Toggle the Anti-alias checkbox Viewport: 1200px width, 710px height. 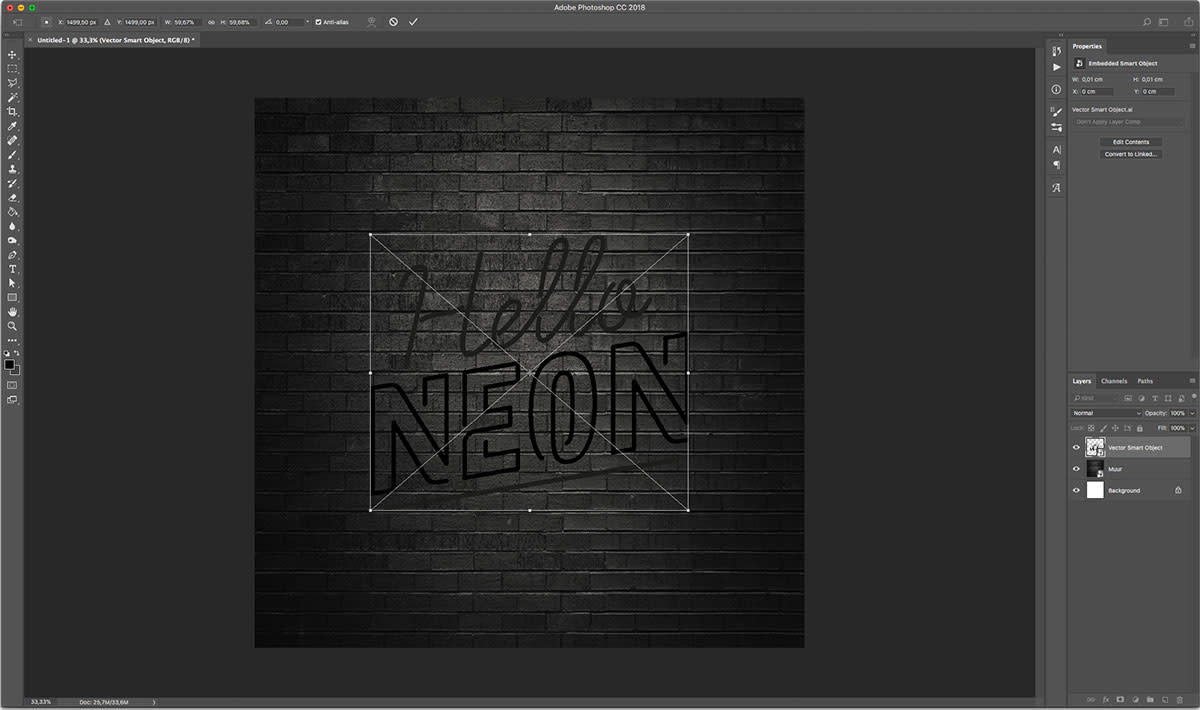[319, 21]
